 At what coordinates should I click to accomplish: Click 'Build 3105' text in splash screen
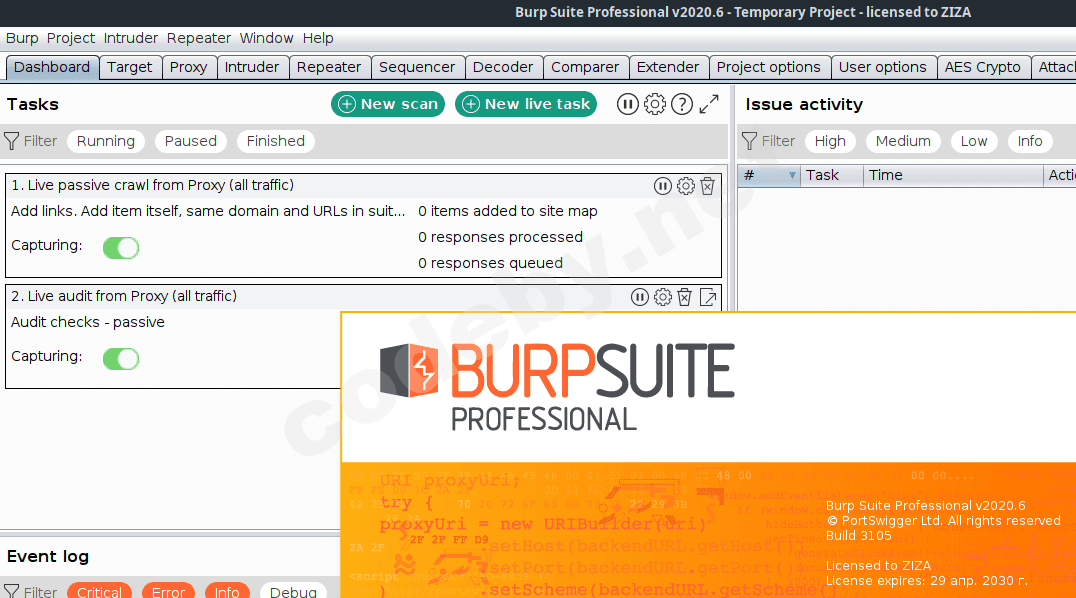858,536
